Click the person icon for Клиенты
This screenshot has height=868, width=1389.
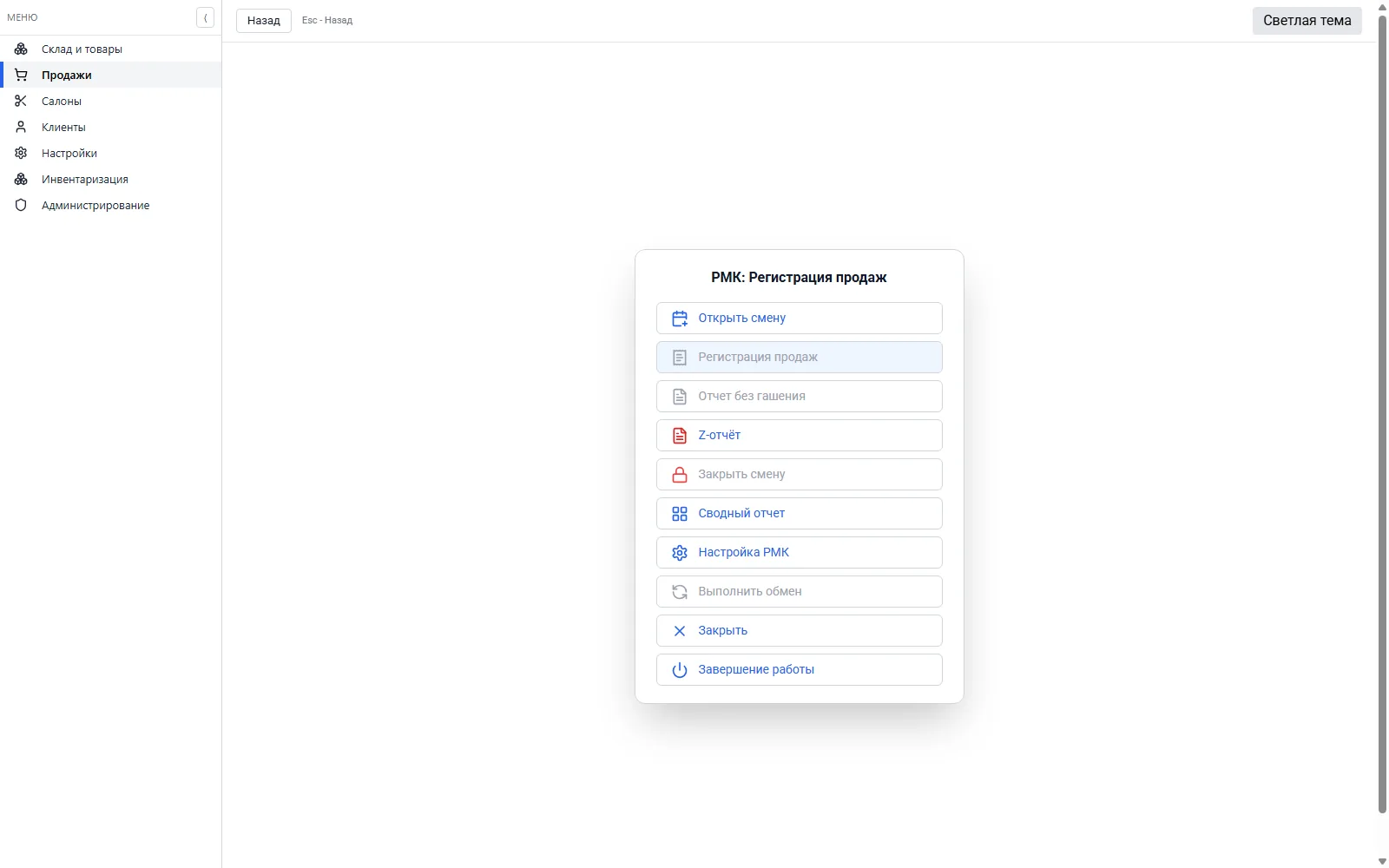[x=21, y=127]
